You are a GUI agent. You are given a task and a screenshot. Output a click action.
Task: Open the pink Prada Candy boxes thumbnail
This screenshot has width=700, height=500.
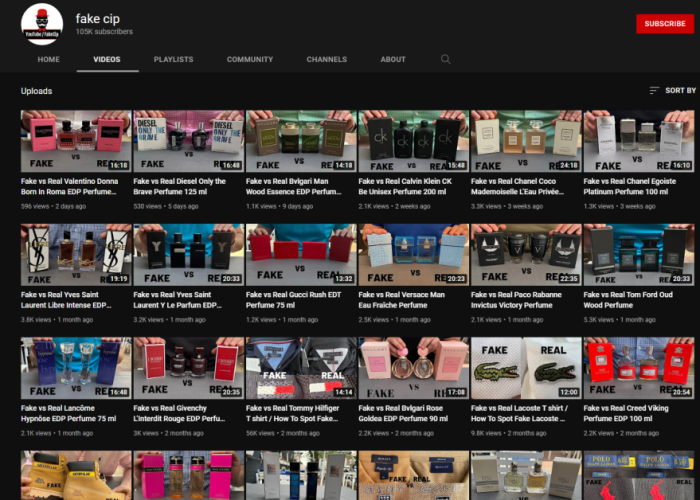click(189, 475)
